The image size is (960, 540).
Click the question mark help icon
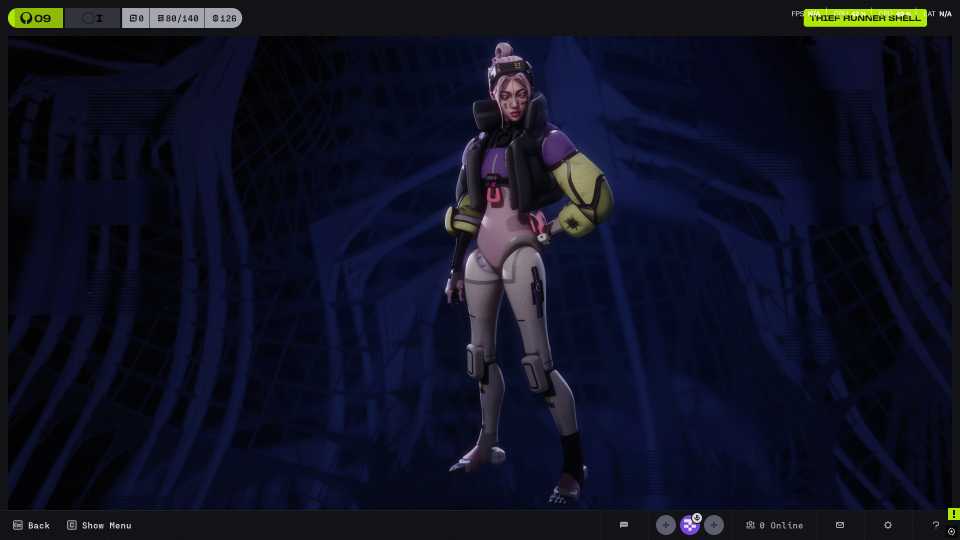click(x=936, y=525)
